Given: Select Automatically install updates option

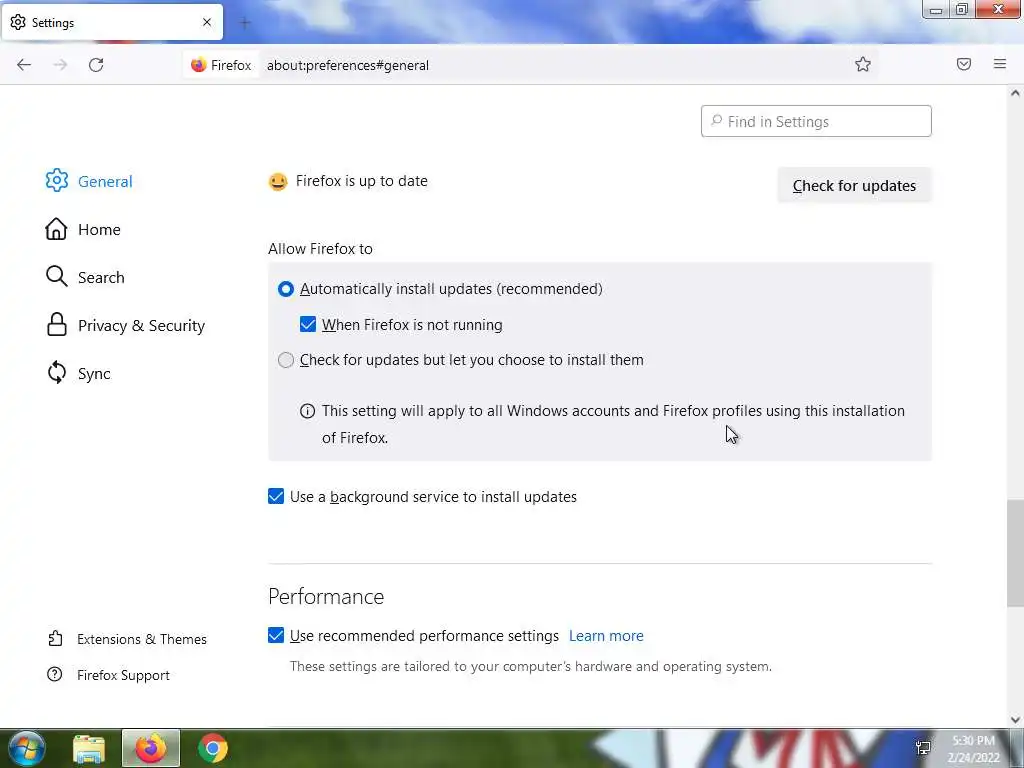Looking at the screenshot, I should click(286, 289).
